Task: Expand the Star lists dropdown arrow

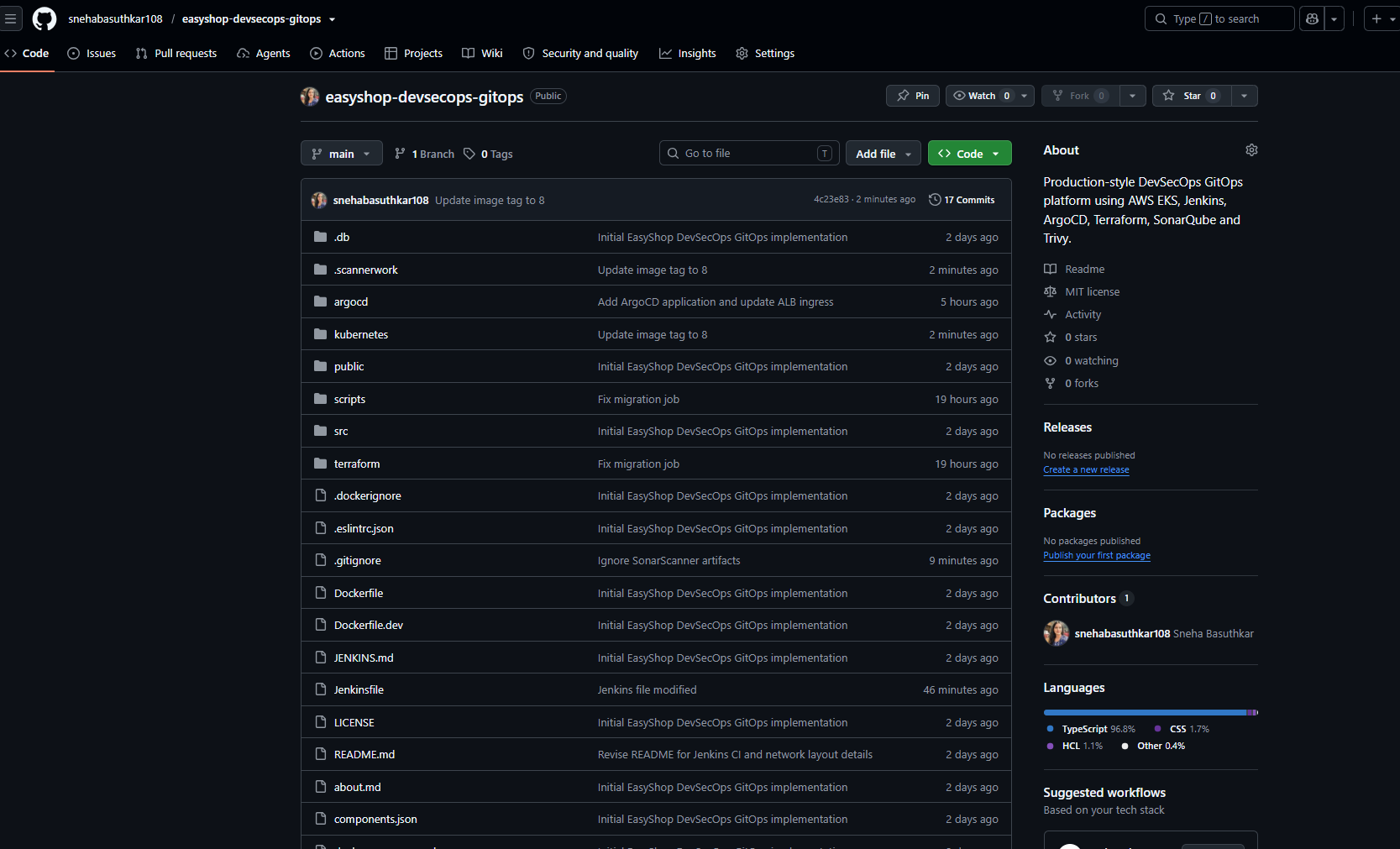Action: point(1245,96)
